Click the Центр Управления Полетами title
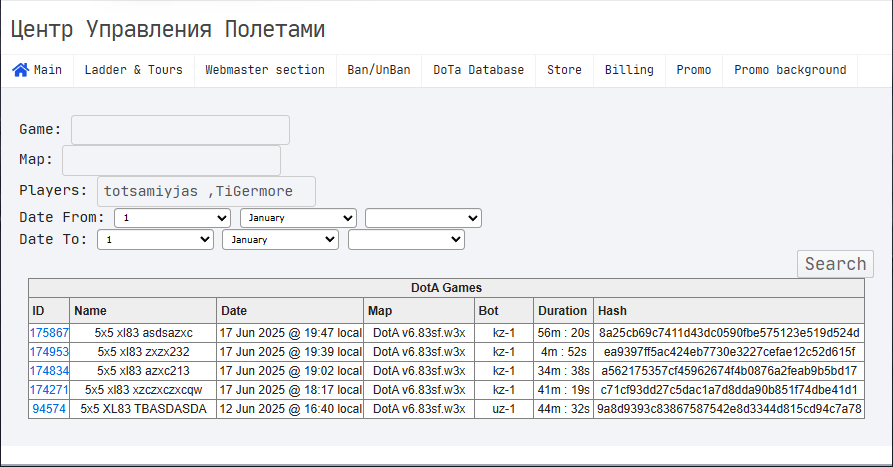Screen dimensions: 893x467 point(167,29)
